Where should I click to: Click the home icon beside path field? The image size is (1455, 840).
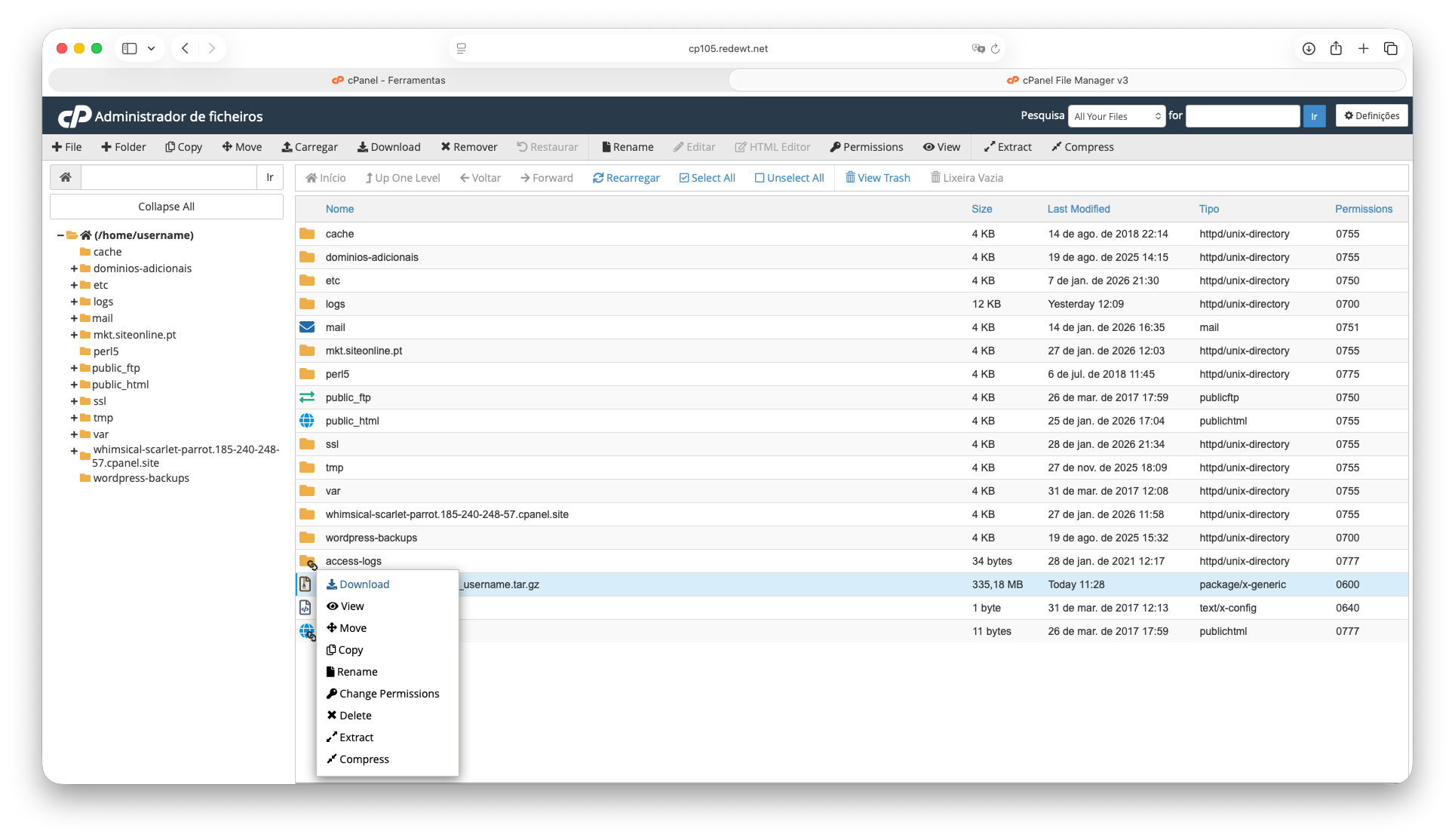point(66,177)
